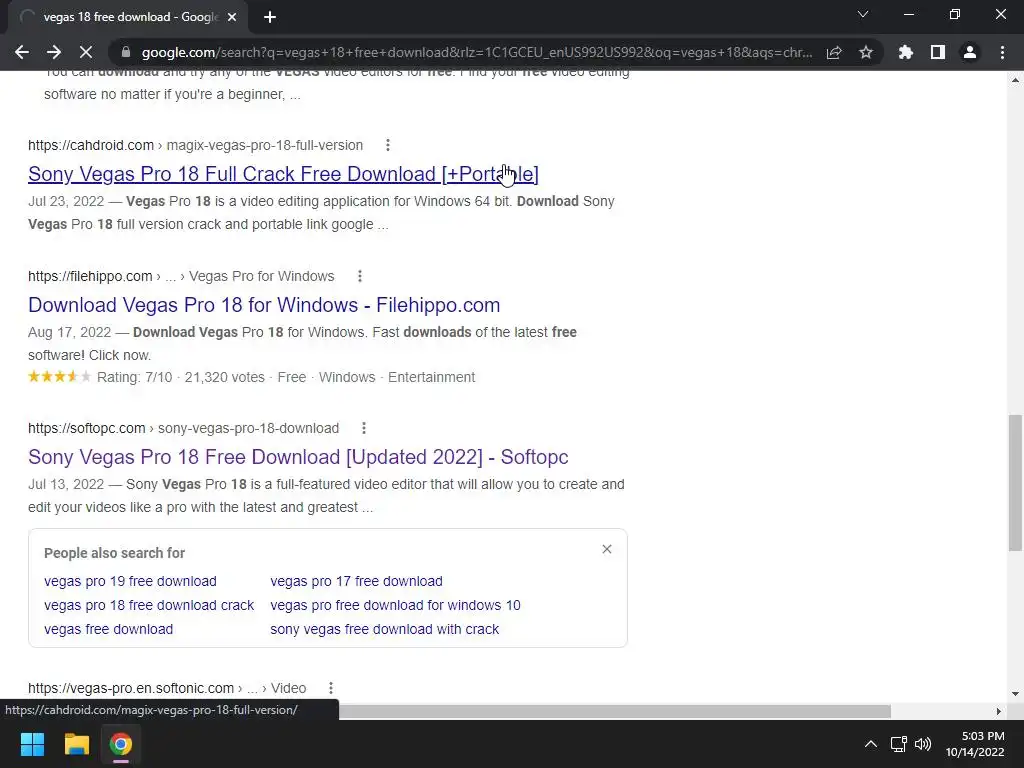Image resolution: width=1024 pixels, height=768 pixels.
Task: Click the People also search for heading
Action: point(114,553)
